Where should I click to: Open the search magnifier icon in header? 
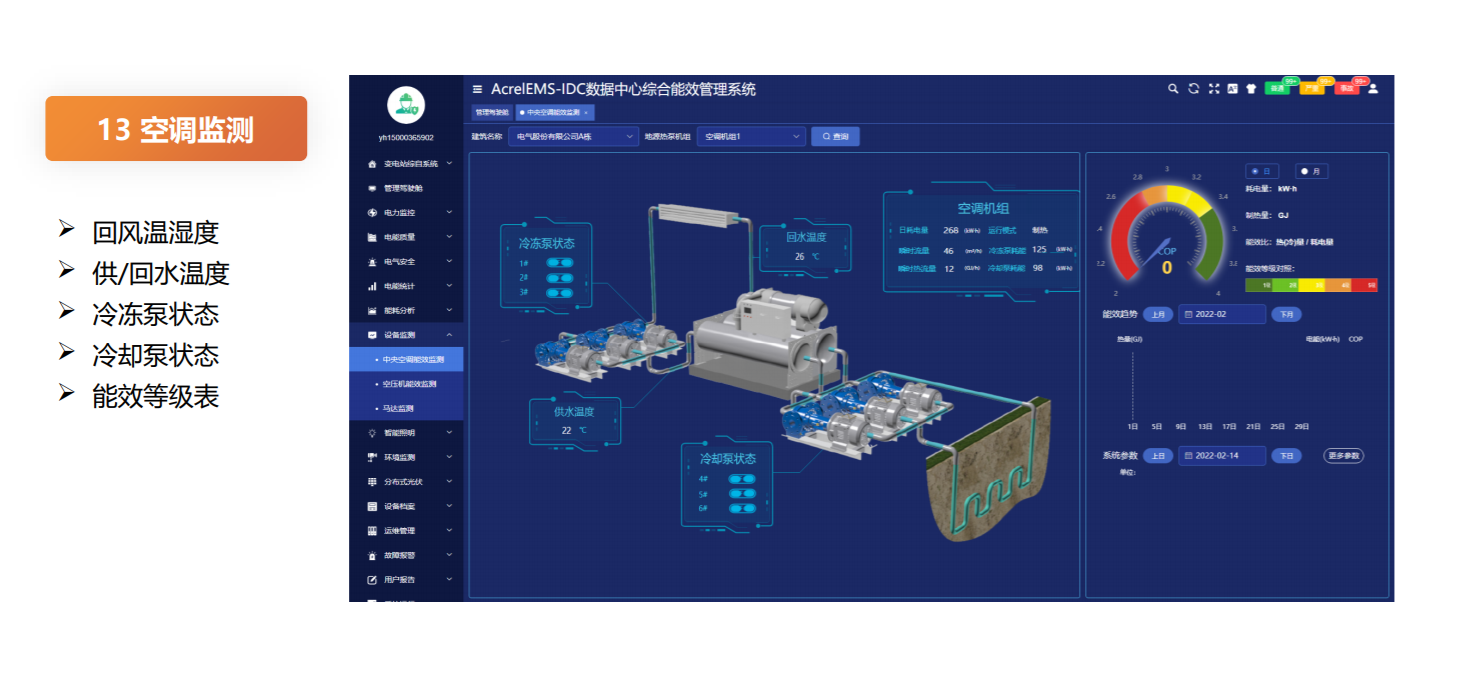(1173, 88)
